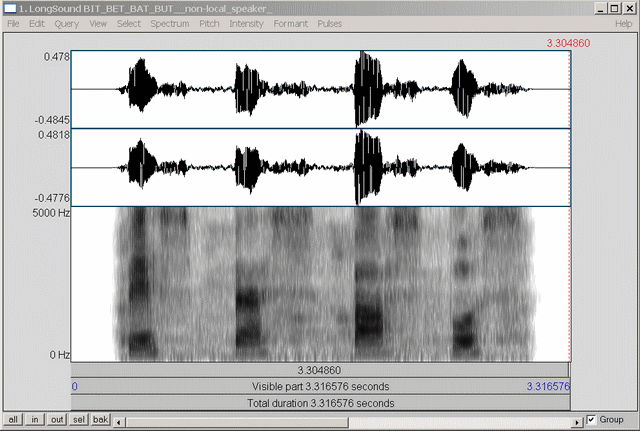Open the Help menu
Viewport: 640px width, 431px height.
point(623,23)
